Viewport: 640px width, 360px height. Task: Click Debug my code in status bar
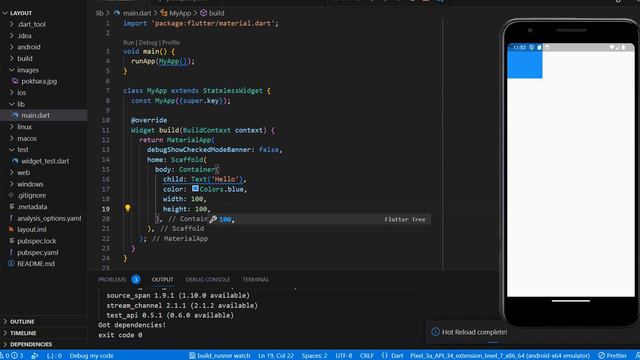pos(91,356)
